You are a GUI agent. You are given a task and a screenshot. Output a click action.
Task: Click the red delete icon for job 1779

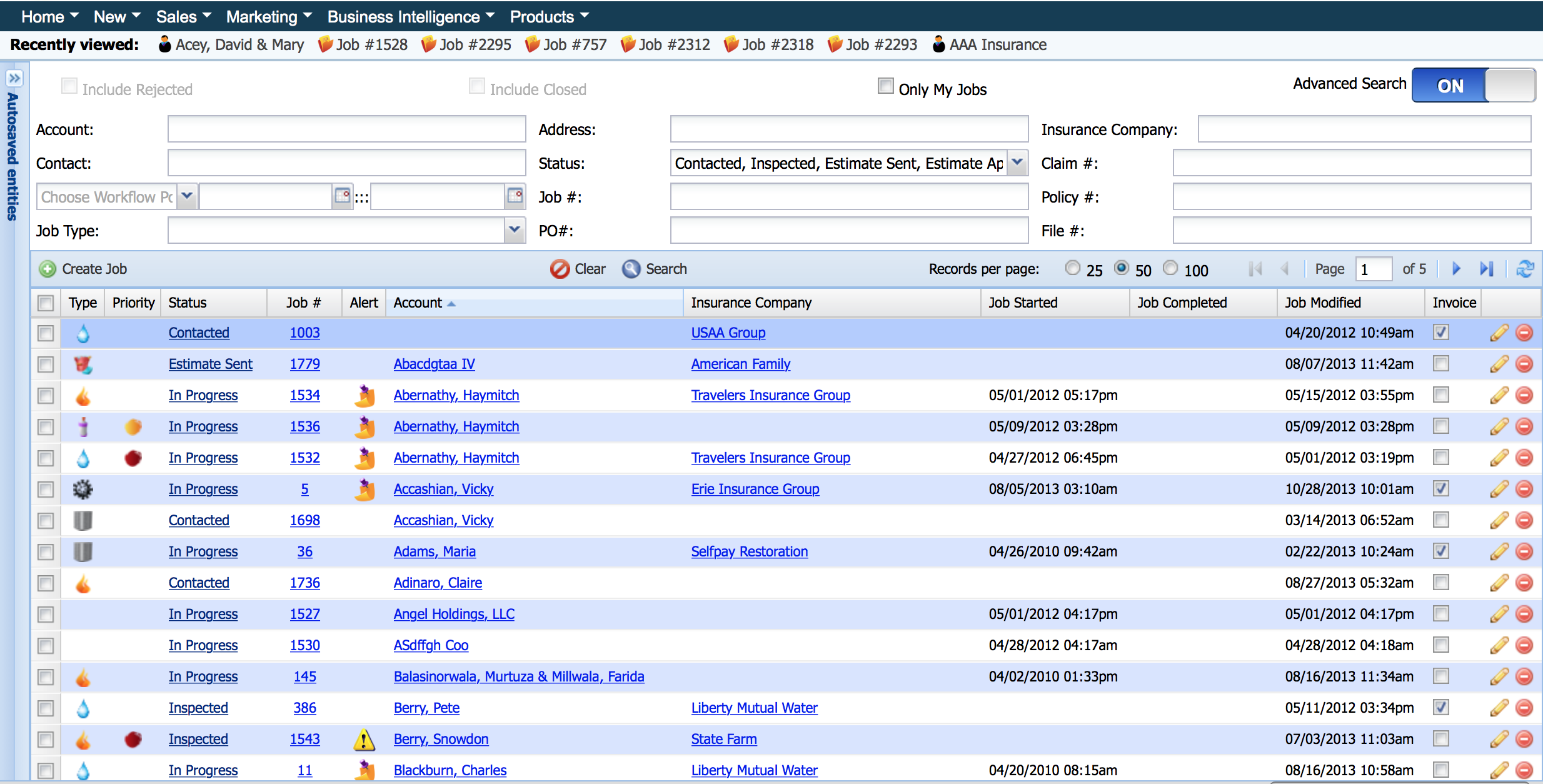coord(1524,364)
